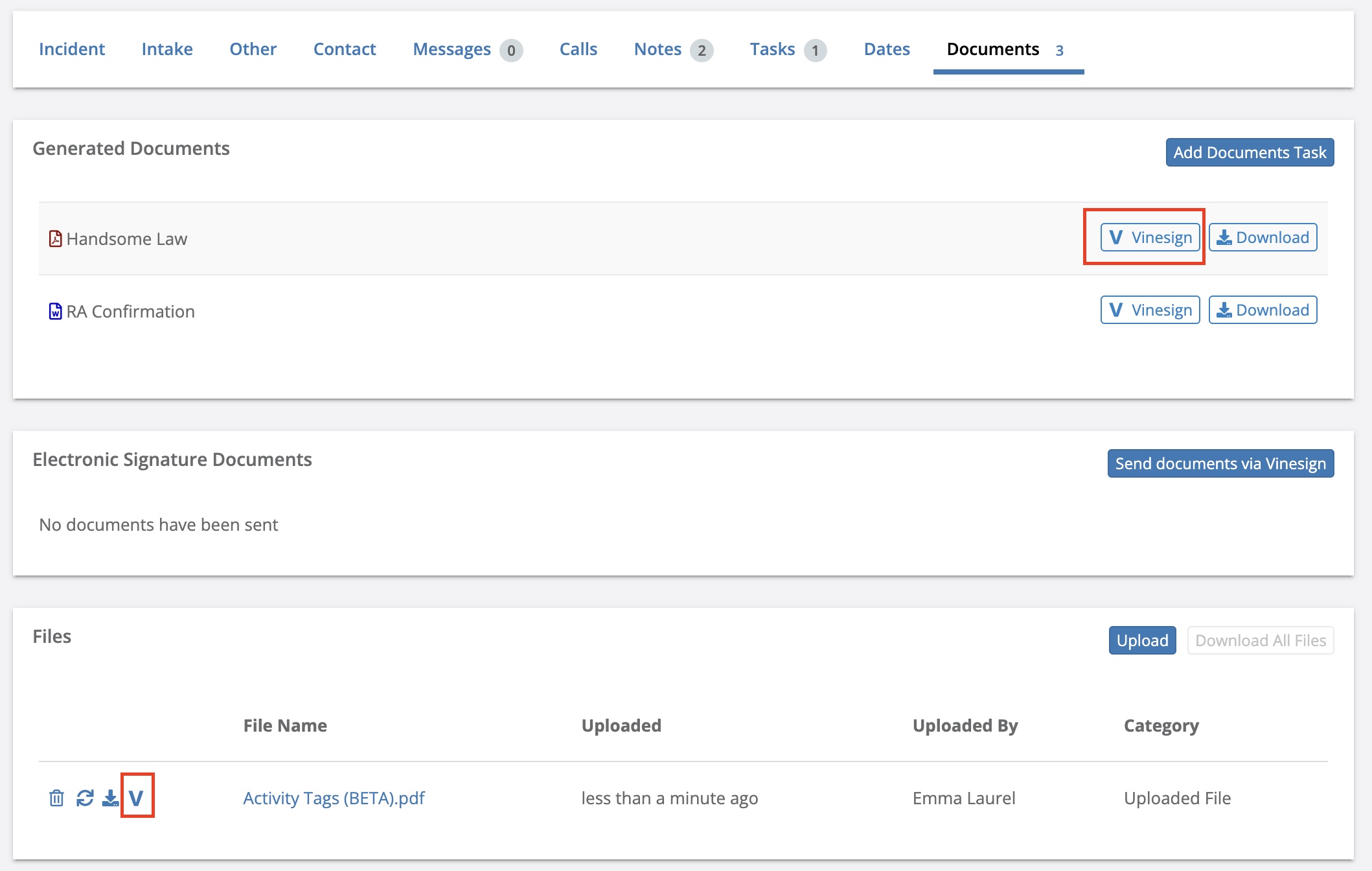Delete the Activity Tags file using the trash icon
This screenshot has width=1372, height=871.
point(57,798)
